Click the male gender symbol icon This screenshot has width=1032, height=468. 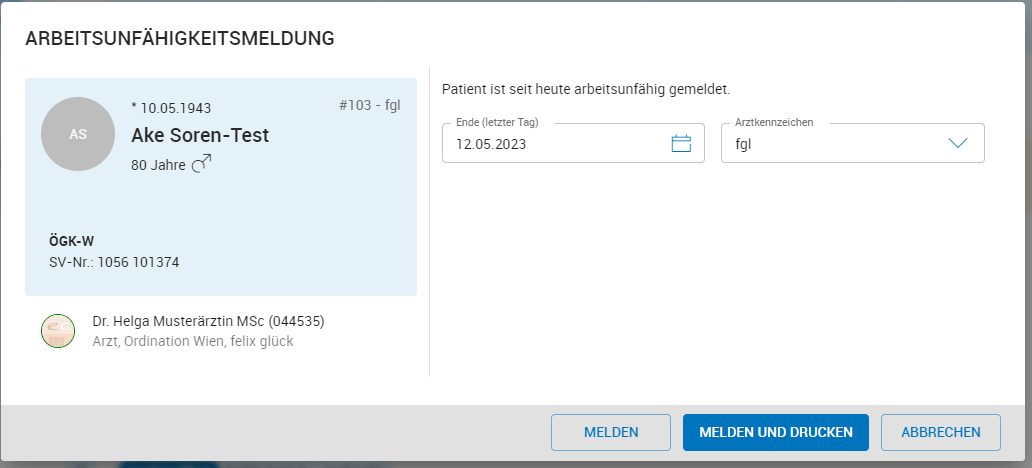tap(201, 164)
